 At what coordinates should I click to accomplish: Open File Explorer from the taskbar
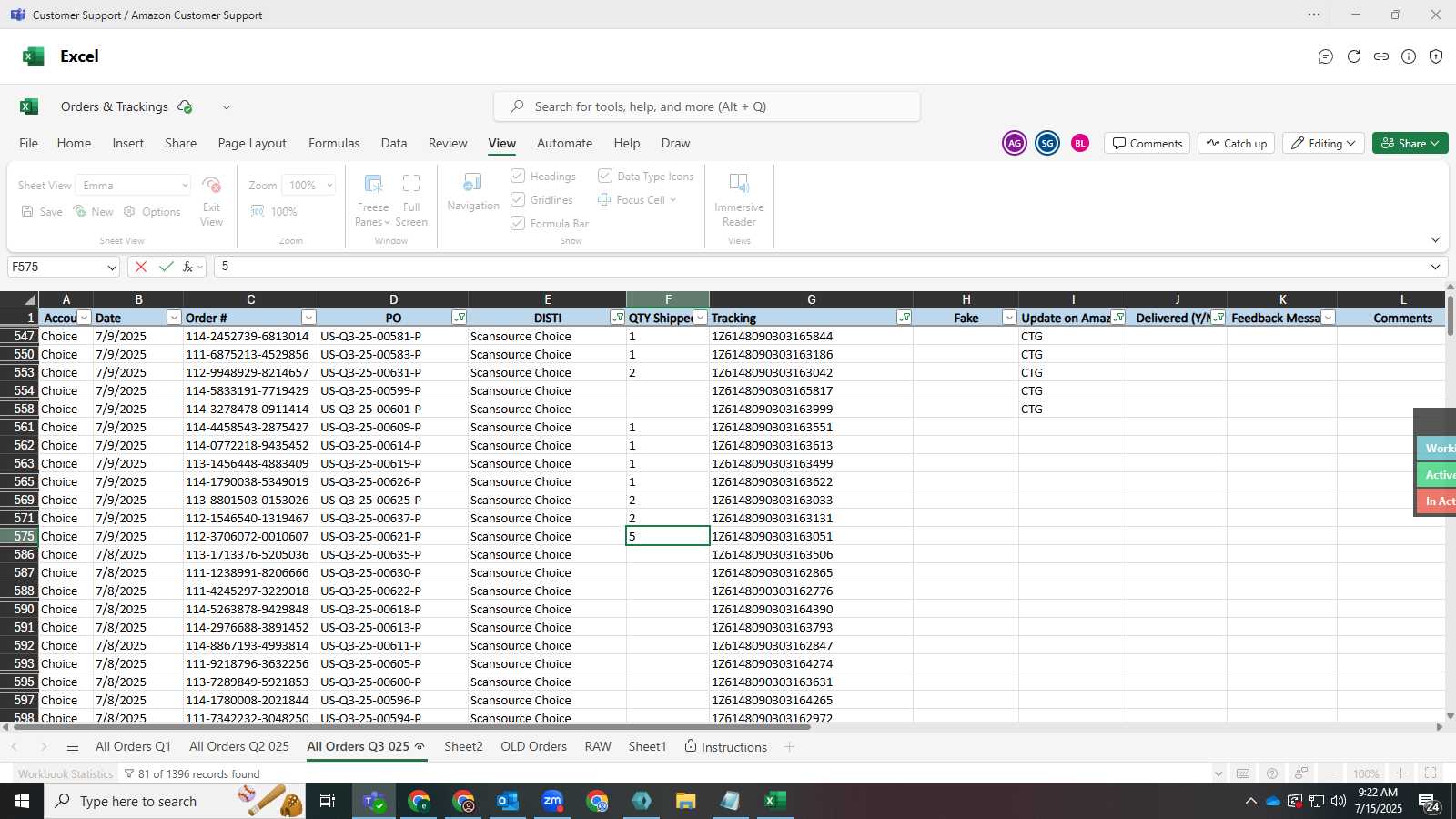pyautogui.click(x=686, y=801)
